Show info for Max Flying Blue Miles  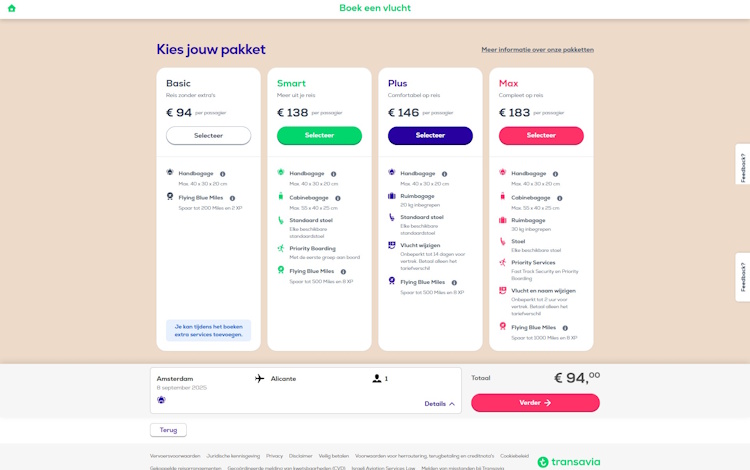[565, 328]
